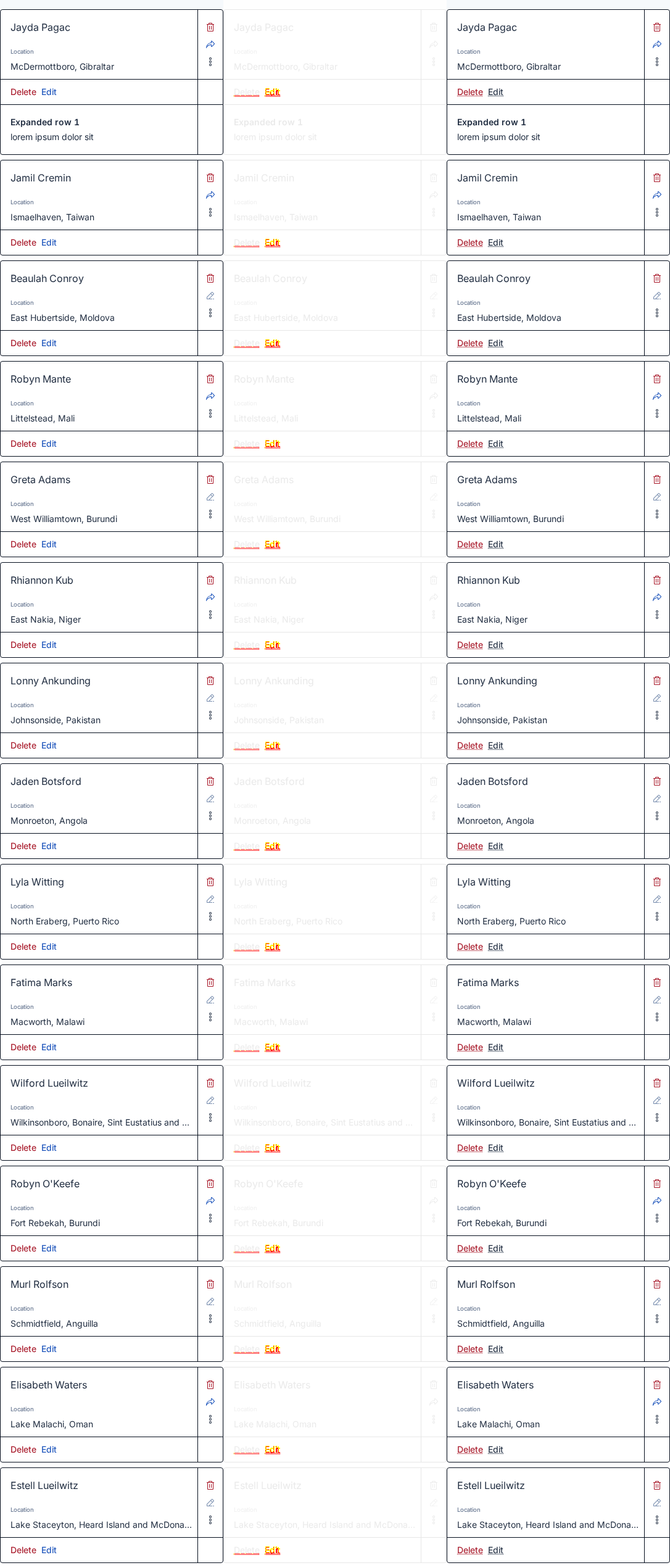
Task: Open three-dot menu for Wilford Lueilwitz, rightmost panel
Action: (657, 1118)
